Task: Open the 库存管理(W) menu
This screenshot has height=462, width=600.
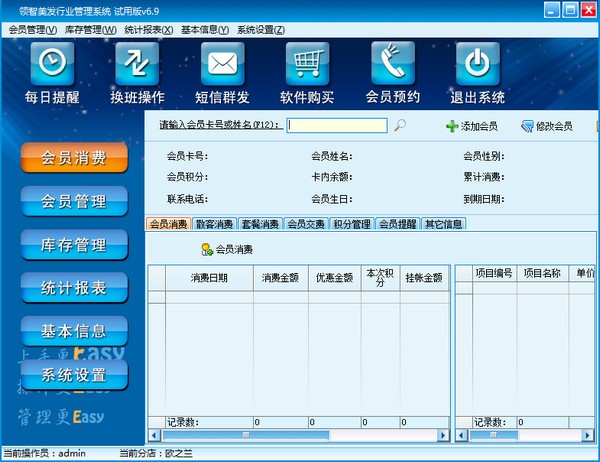Action: click(x=91, y=30)
